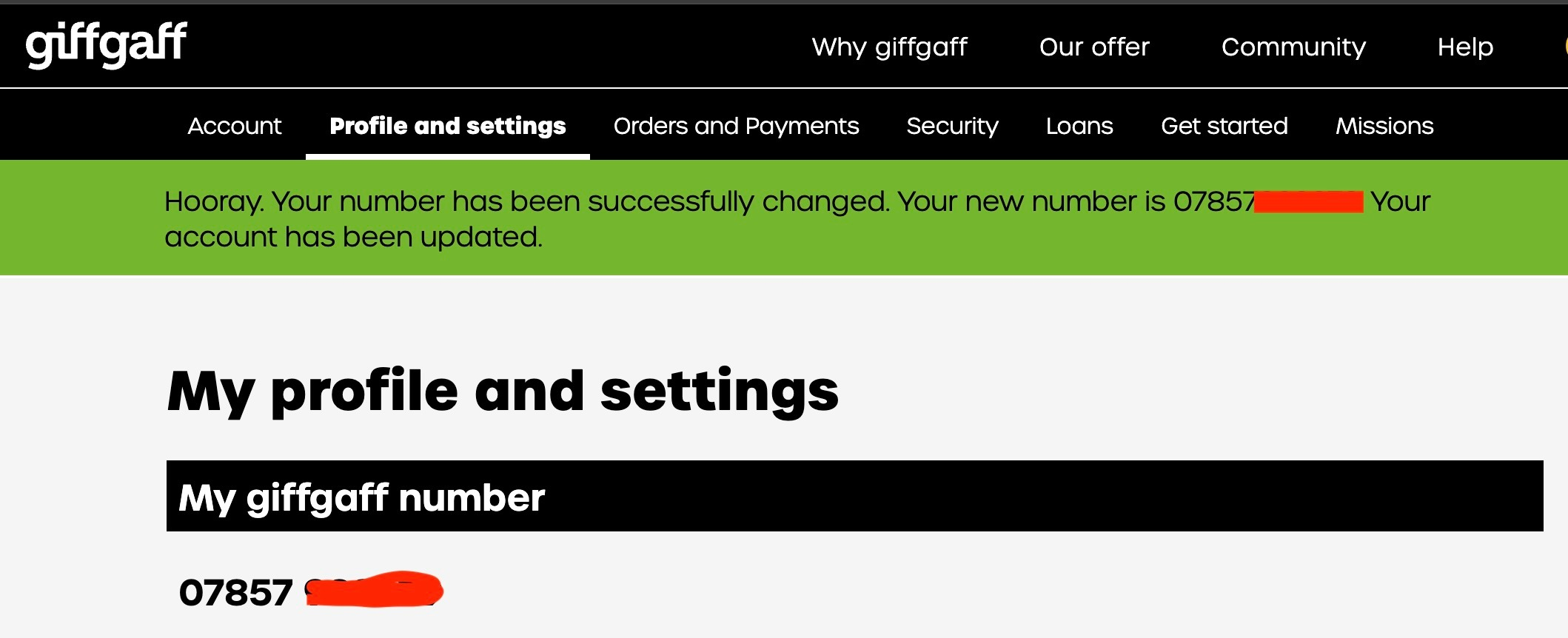Select the Profile and settings tab
Screen dimensions: 1568x638
point(447,126)
